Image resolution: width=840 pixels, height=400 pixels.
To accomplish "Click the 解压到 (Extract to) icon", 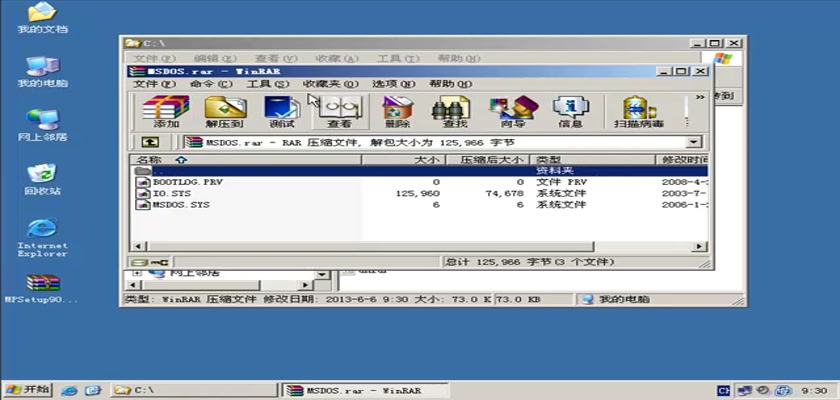I will click(x=225, y=112).
